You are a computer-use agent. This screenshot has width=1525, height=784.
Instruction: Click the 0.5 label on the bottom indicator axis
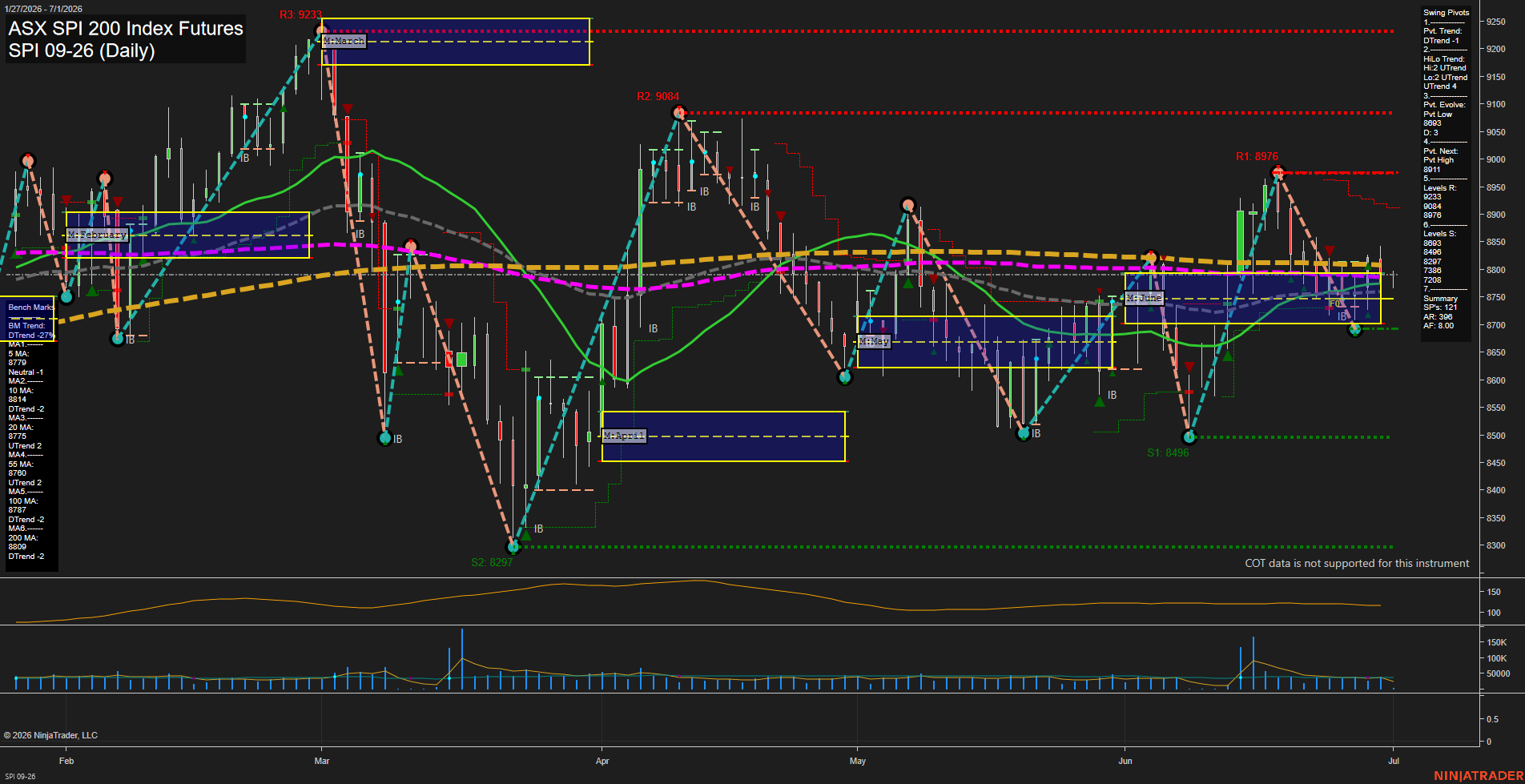pos(1492,720)
